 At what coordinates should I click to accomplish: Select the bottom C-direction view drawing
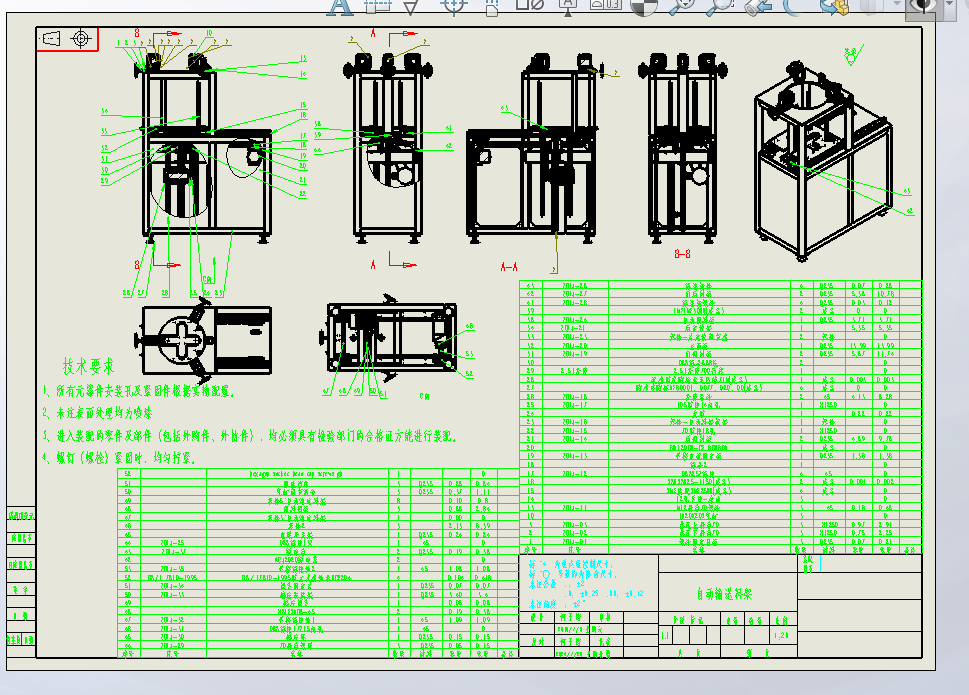point(388,339)
